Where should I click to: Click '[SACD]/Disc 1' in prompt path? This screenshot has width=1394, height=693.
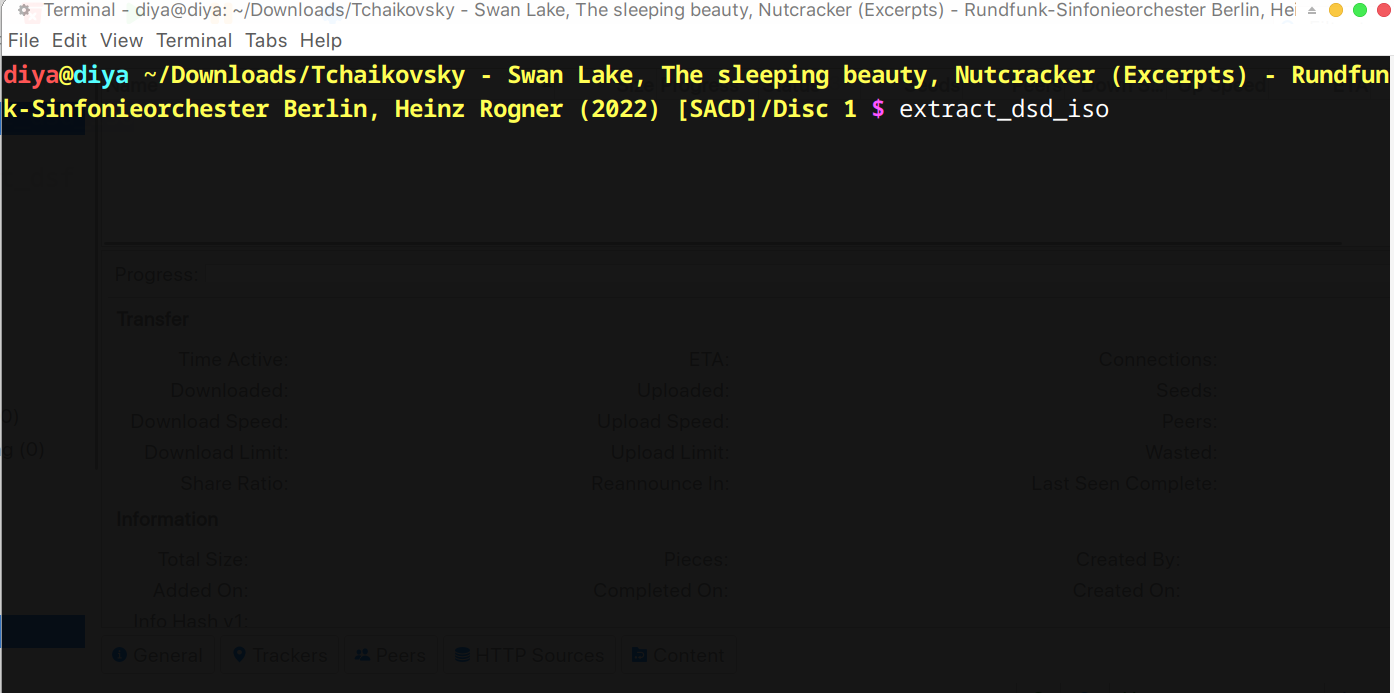click(x=767, y=109)
